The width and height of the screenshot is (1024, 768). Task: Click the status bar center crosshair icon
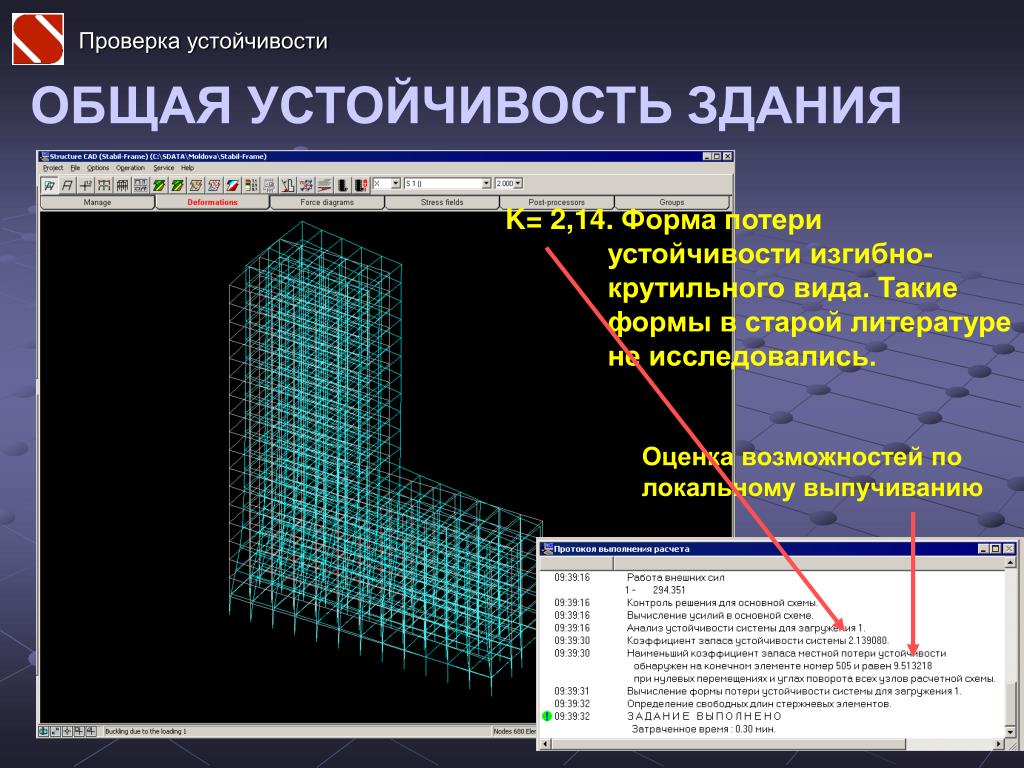pyautogui.click(x=67, y=731)
